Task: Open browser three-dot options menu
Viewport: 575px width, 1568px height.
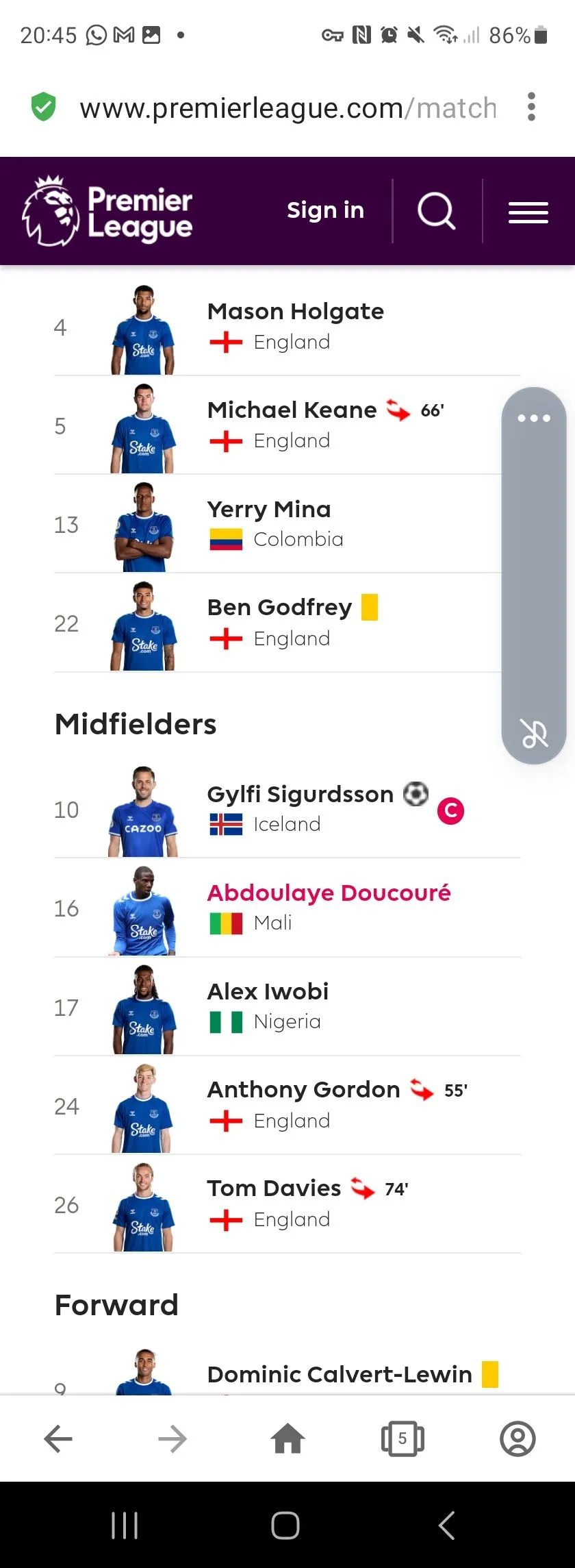Action: pyautogui.click(x=531, y=108)
